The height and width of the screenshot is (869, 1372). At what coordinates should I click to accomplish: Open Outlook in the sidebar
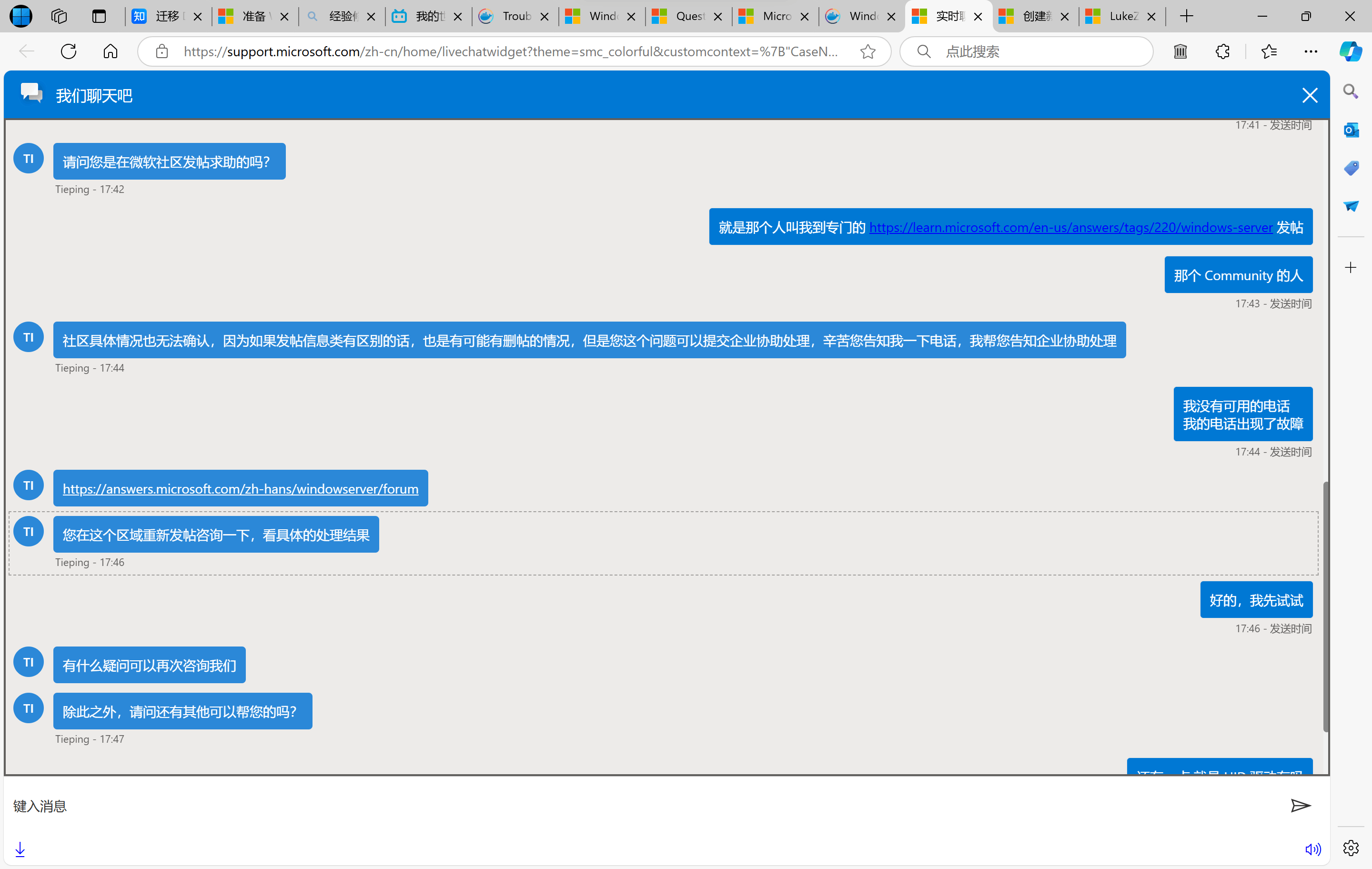point(1351,130)
